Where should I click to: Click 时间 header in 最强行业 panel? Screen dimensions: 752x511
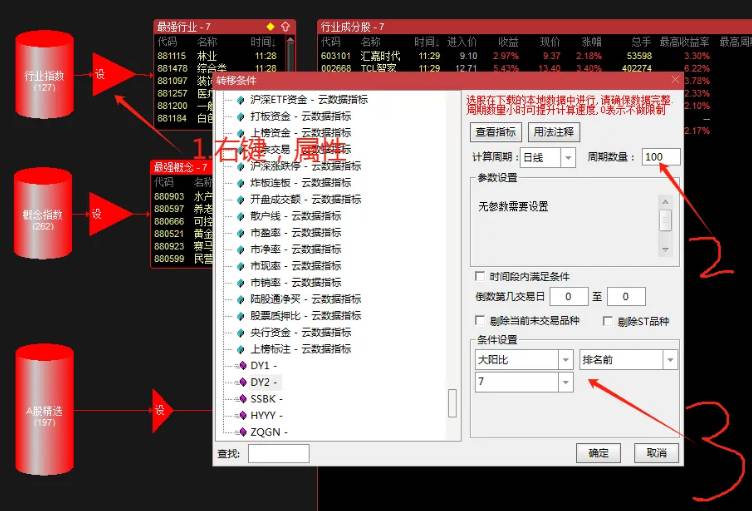[263, 42]
